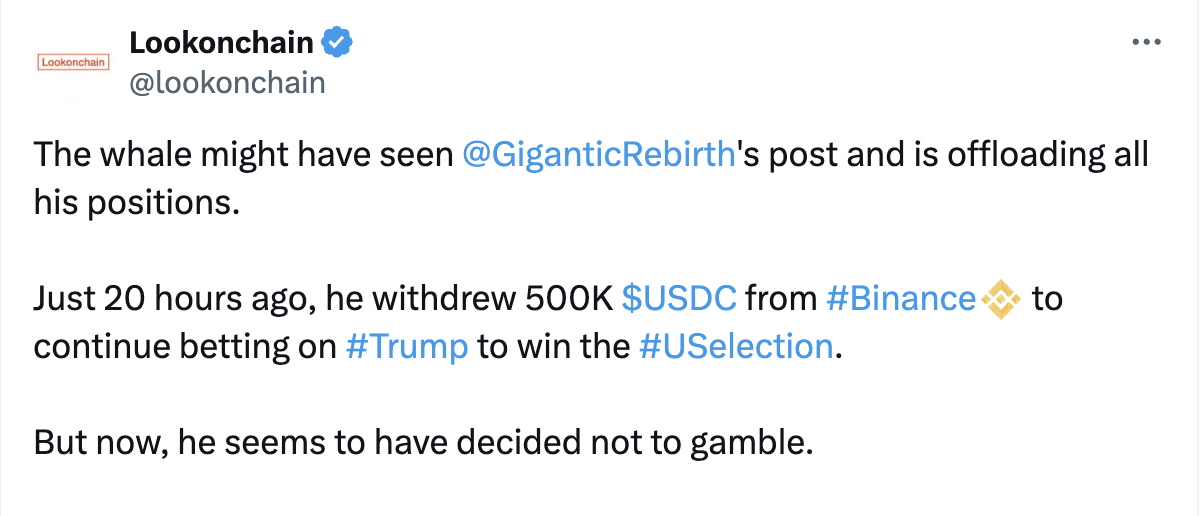Open the #Trump hashtag
1202x516 pixels.
click(406, 347)
